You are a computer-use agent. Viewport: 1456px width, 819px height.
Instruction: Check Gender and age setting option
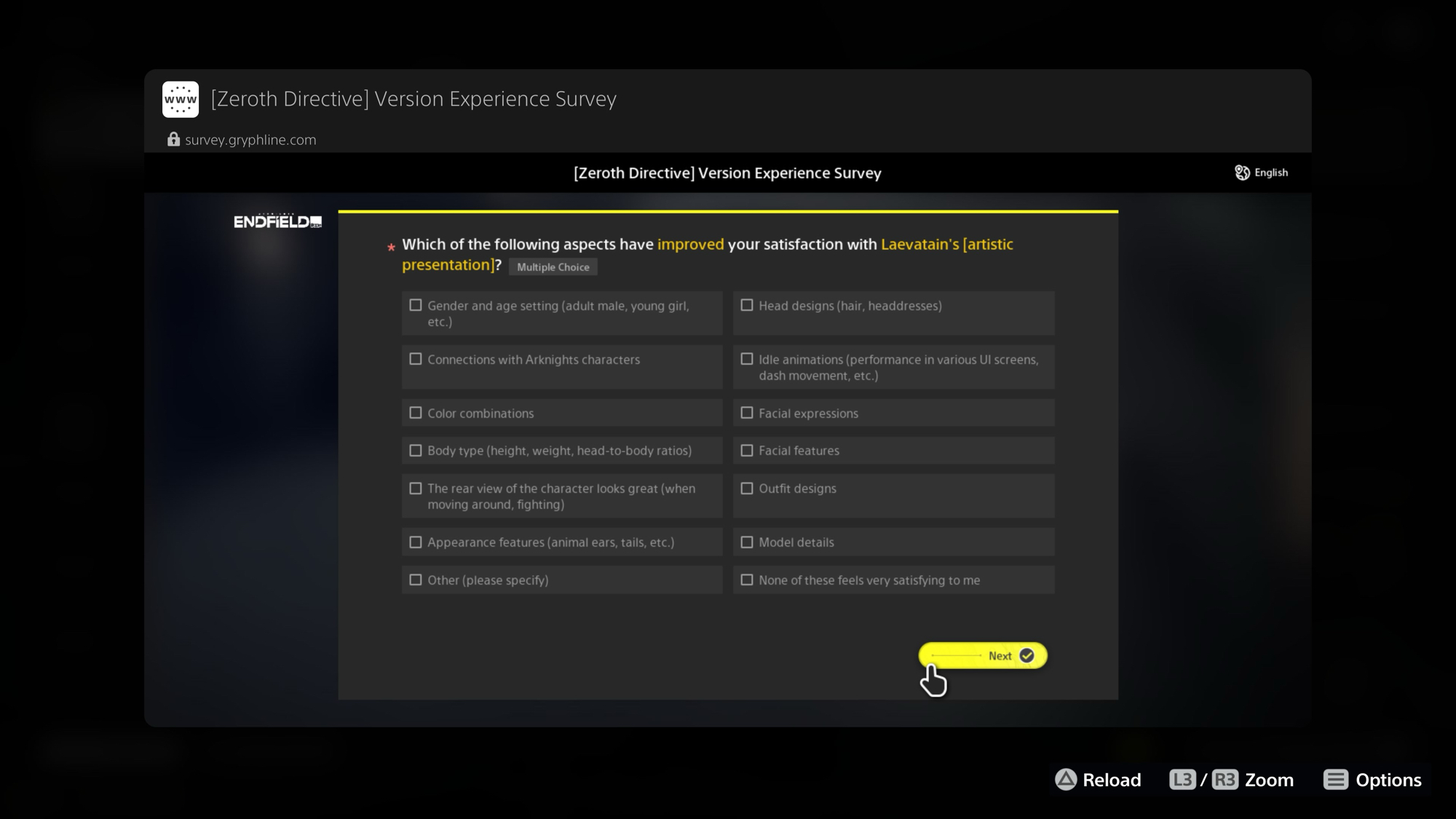click(416, 306)
